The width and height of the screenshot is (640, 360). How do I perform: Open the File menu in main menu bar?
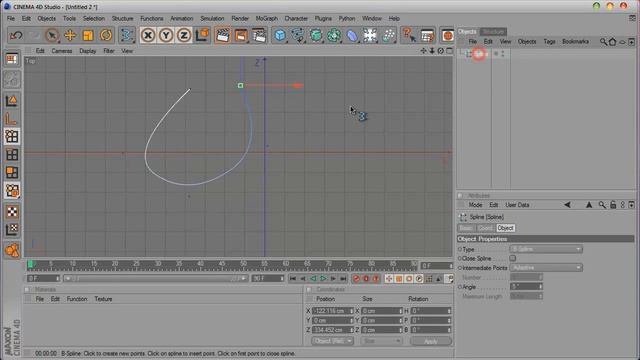pos(11,18)
